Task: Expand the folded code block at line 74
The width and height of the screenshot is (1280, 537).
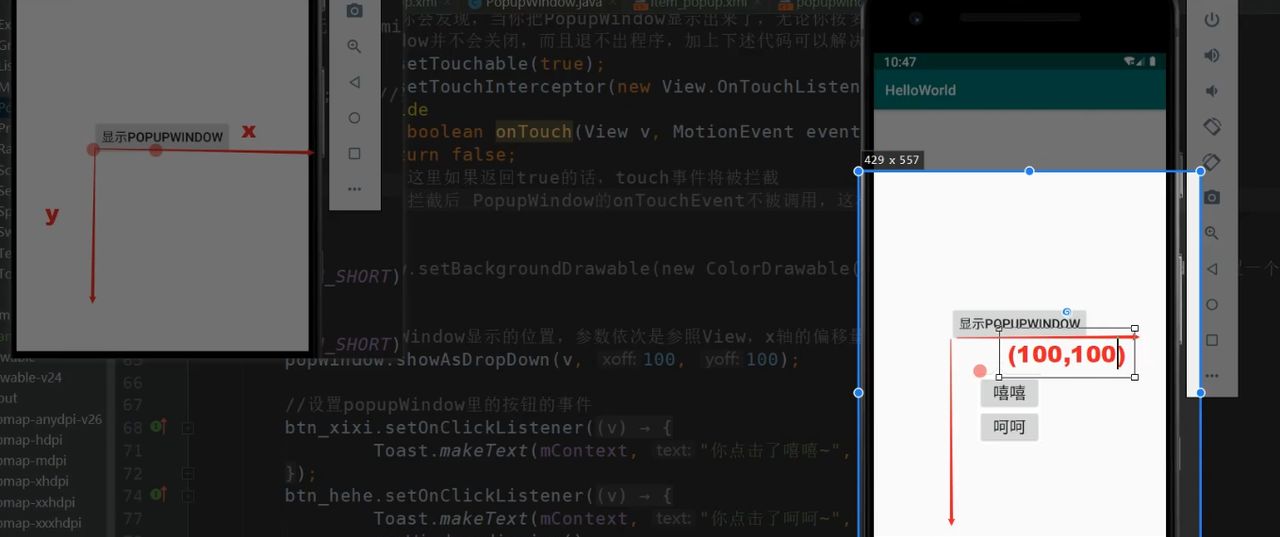Action: pos(187,495)
